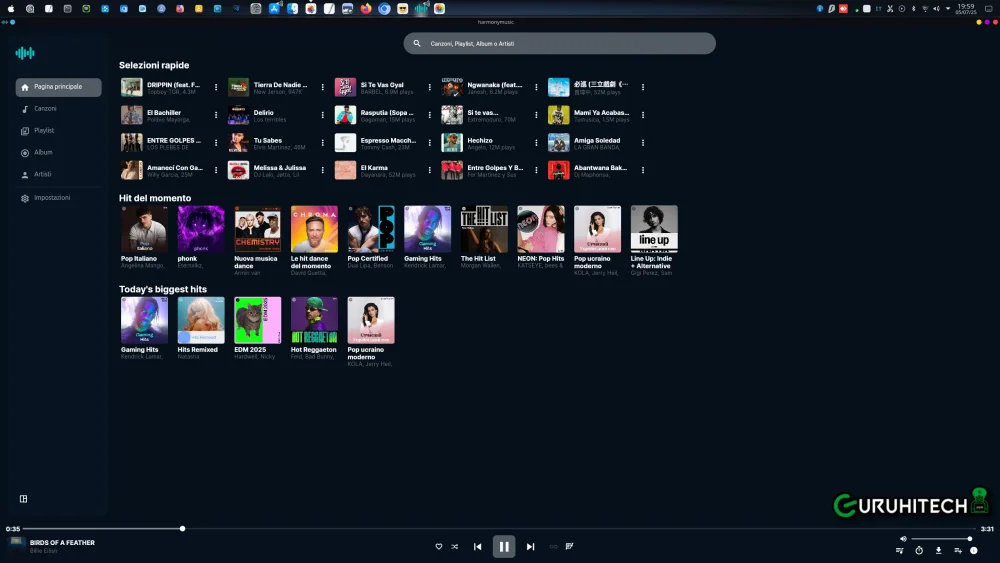
Task: Add current song to a playlist
Action: (957, 550)
